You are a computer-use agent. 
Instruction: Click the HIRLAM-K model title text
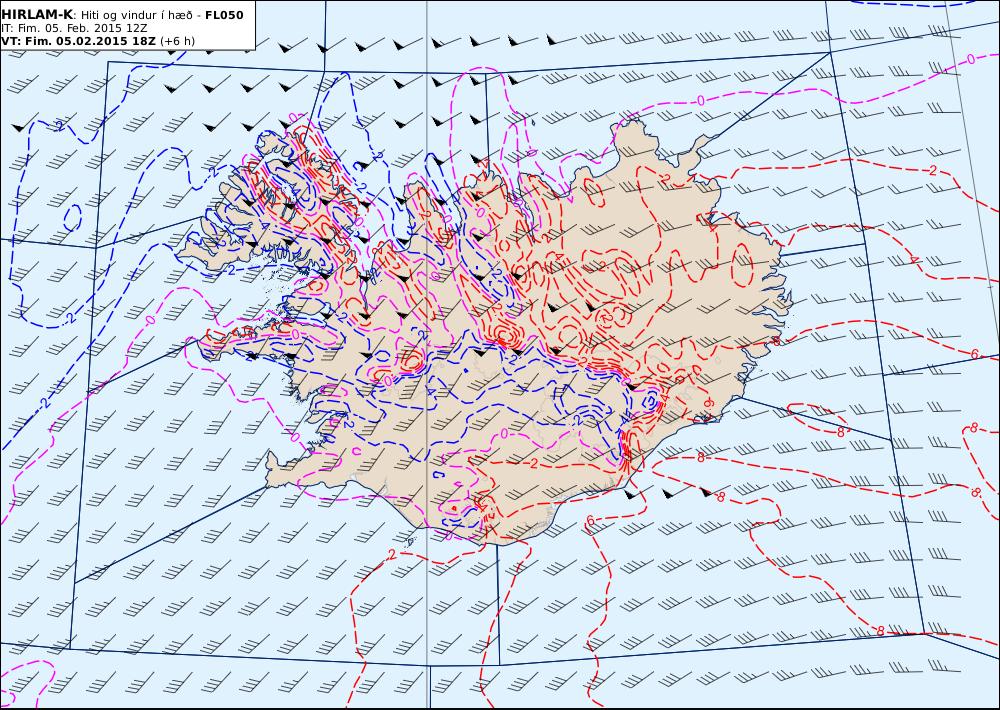37,15
